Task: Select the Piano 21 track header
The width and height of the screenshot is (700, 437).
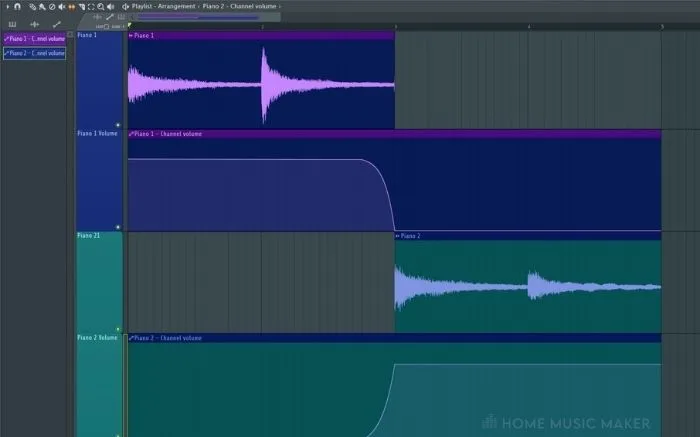Action: pos(99,282)
